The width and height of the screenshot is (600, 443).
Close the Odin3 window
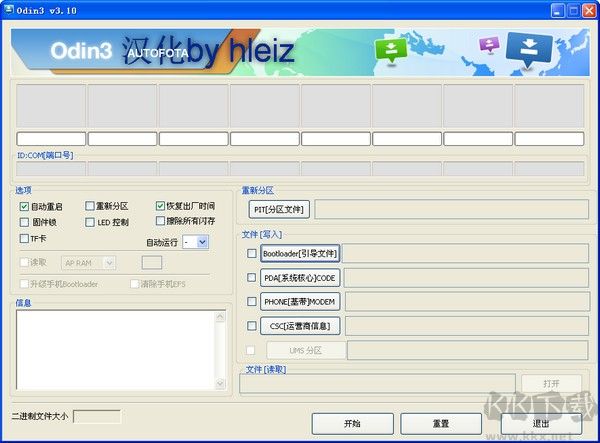[x=589, y=11]
